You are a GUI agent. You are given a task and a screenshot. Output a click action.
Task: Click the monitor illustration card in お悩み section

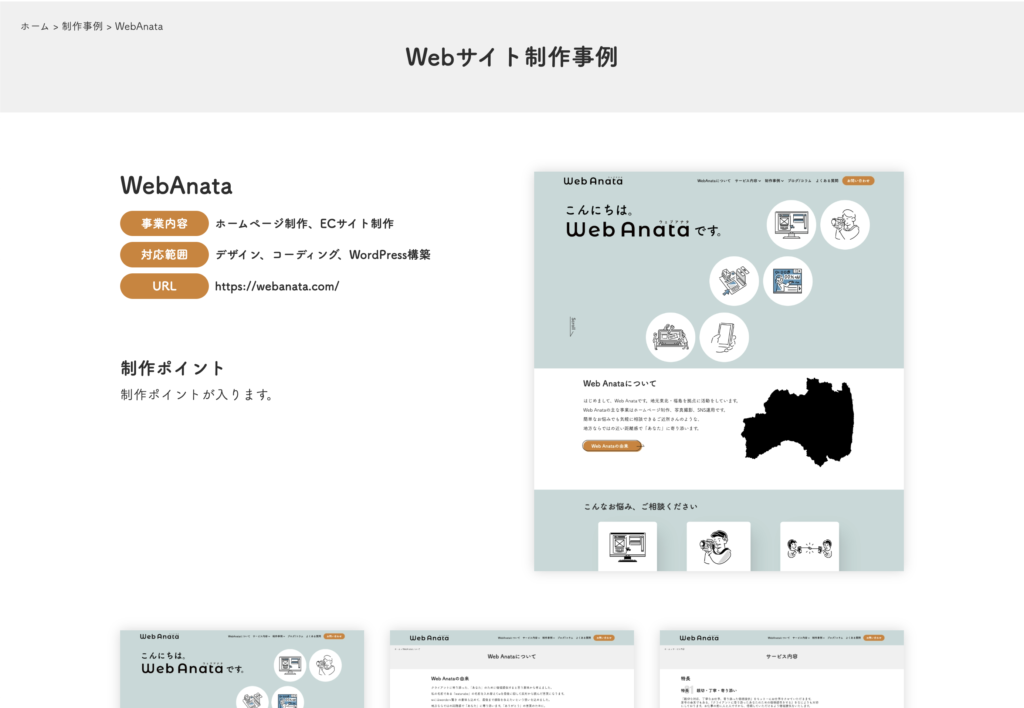[628, 547]
